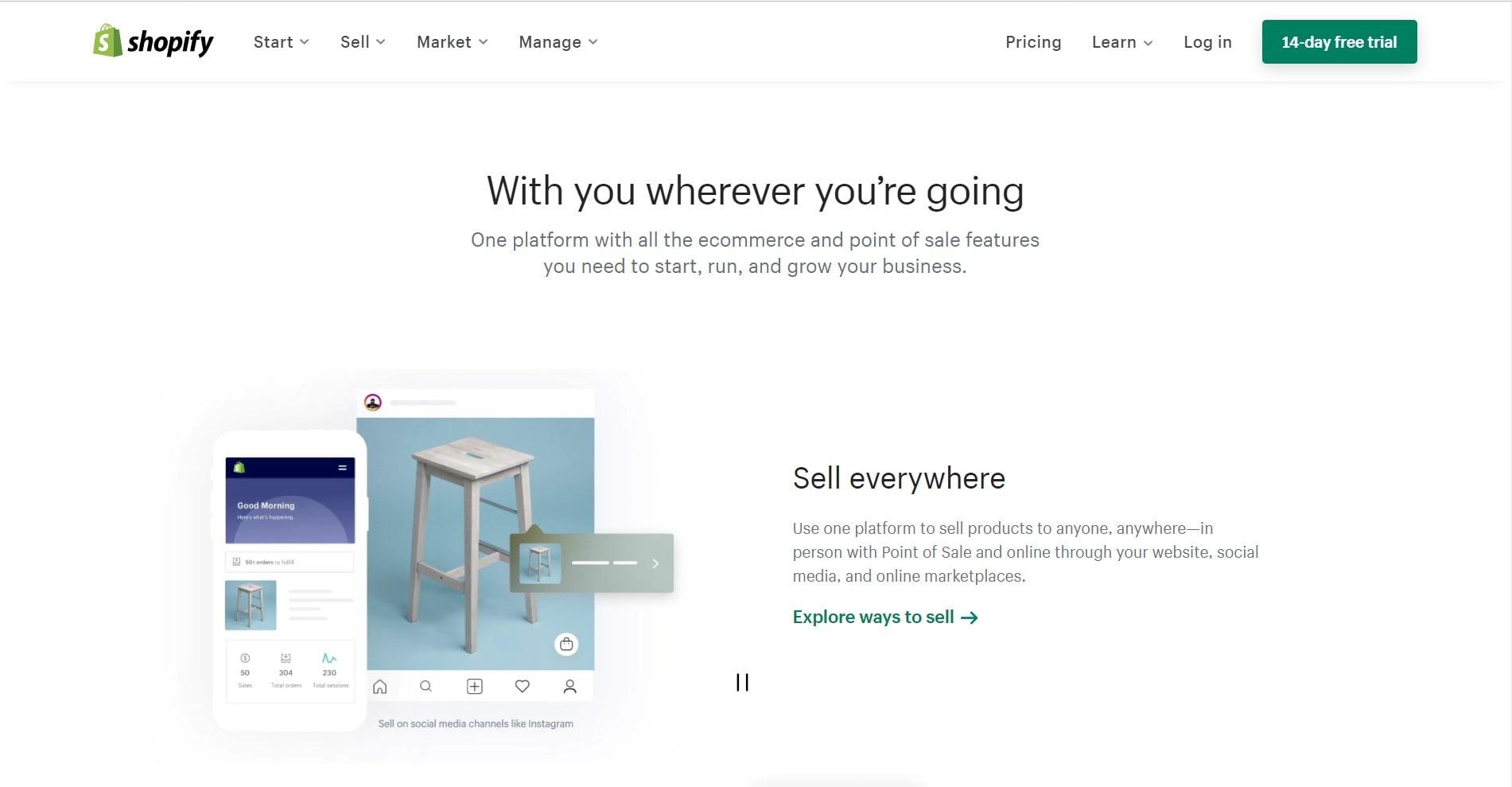This screenshot has width=1512, height=787.
Task: Click the profile person icon in mockup
Action: pos(569,686)
